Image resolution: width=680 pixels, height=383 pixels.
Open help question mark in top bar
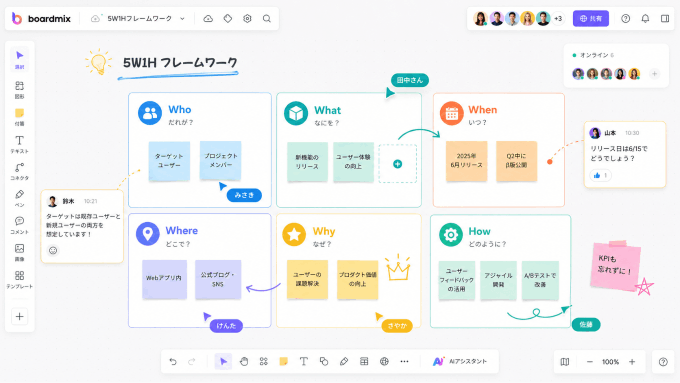[x=625, y=19]
